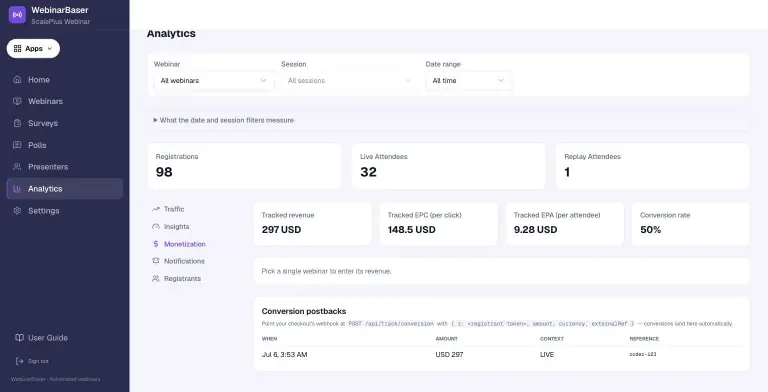Viewport: 768px width, 392px height.
Task: Click the Tracked EPA 9.28 USD value
Action: click(x=535, y=230)
